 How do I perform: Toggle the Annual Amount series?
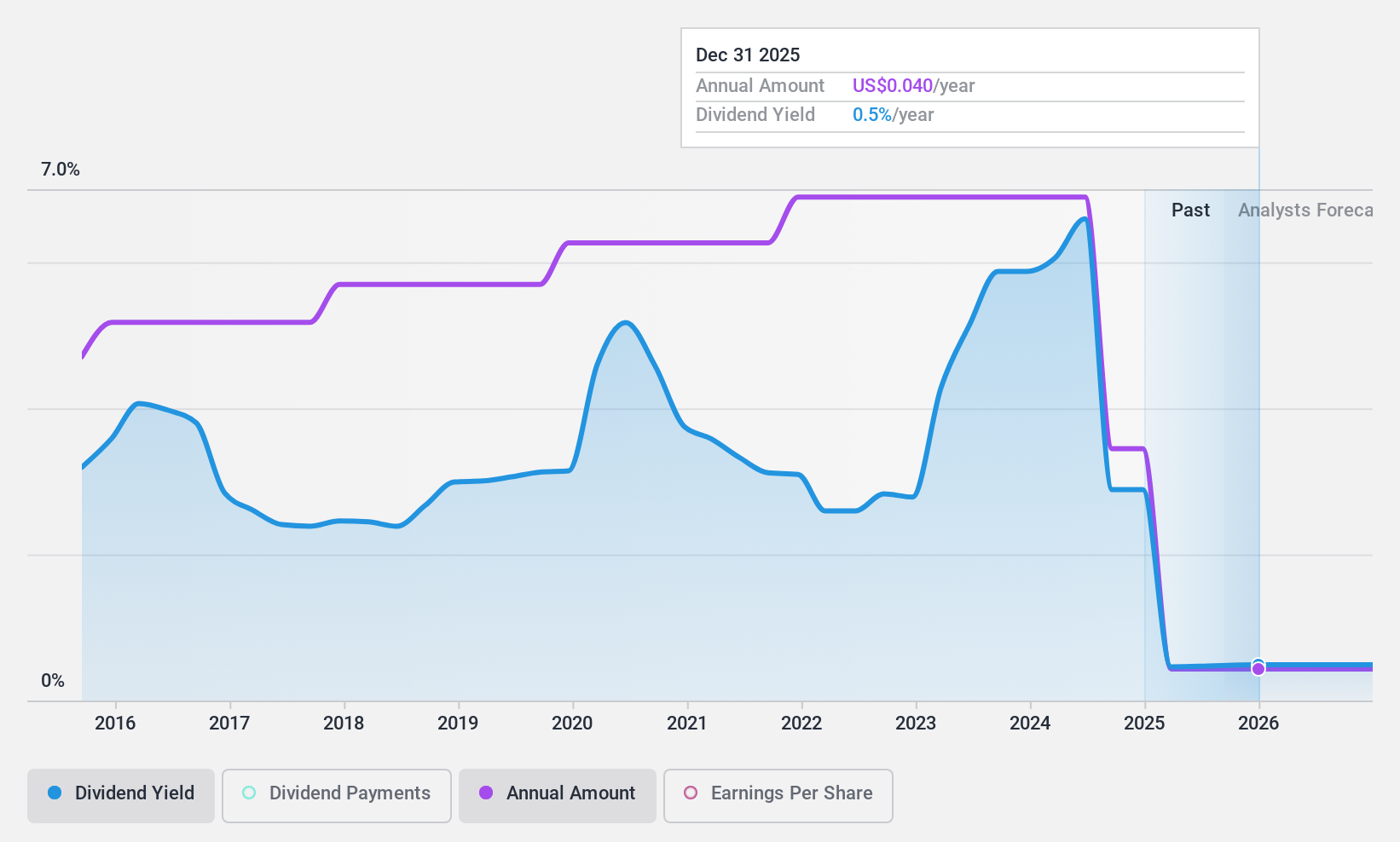(557, 795)
